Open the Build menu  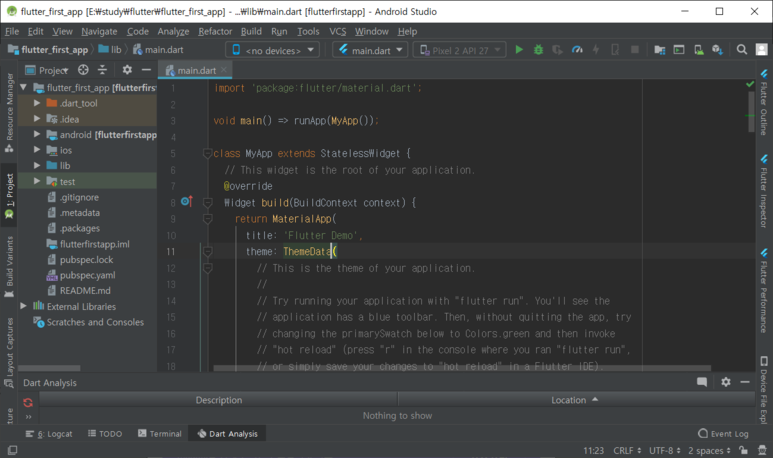point(251,31)
